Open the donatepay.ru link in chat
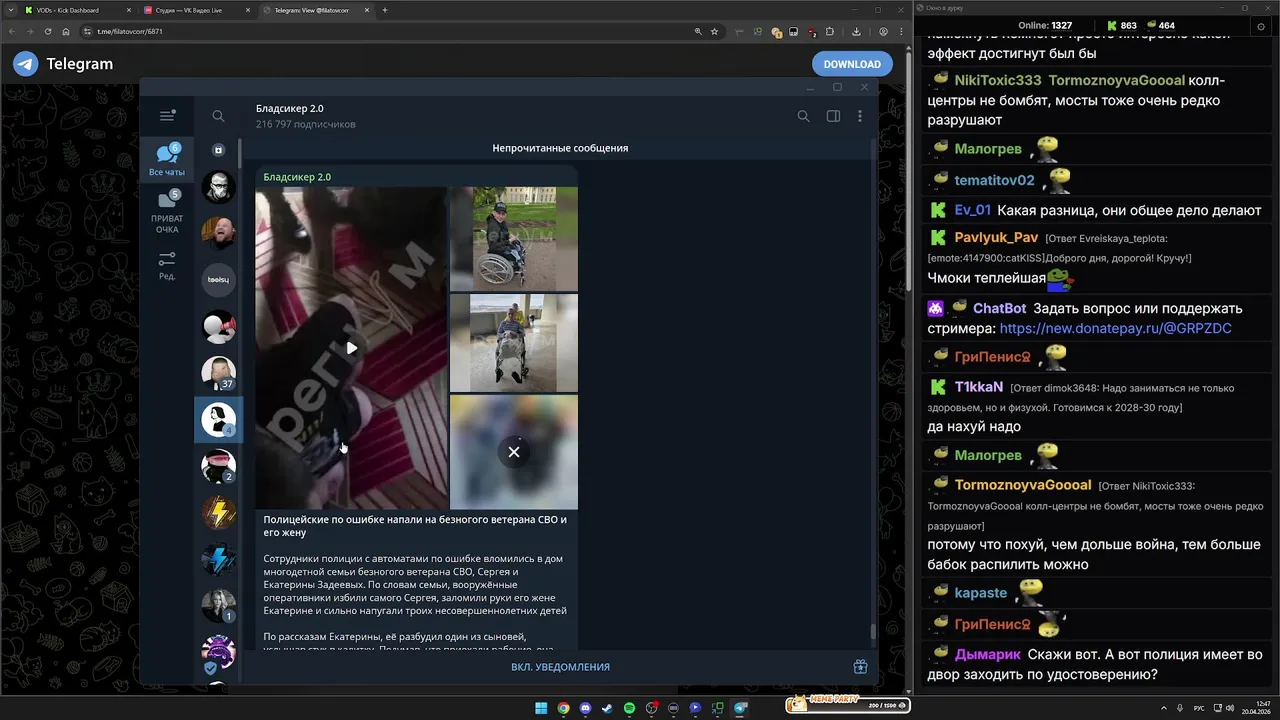The image size is (1280, 720). [x=1115, y=328]
